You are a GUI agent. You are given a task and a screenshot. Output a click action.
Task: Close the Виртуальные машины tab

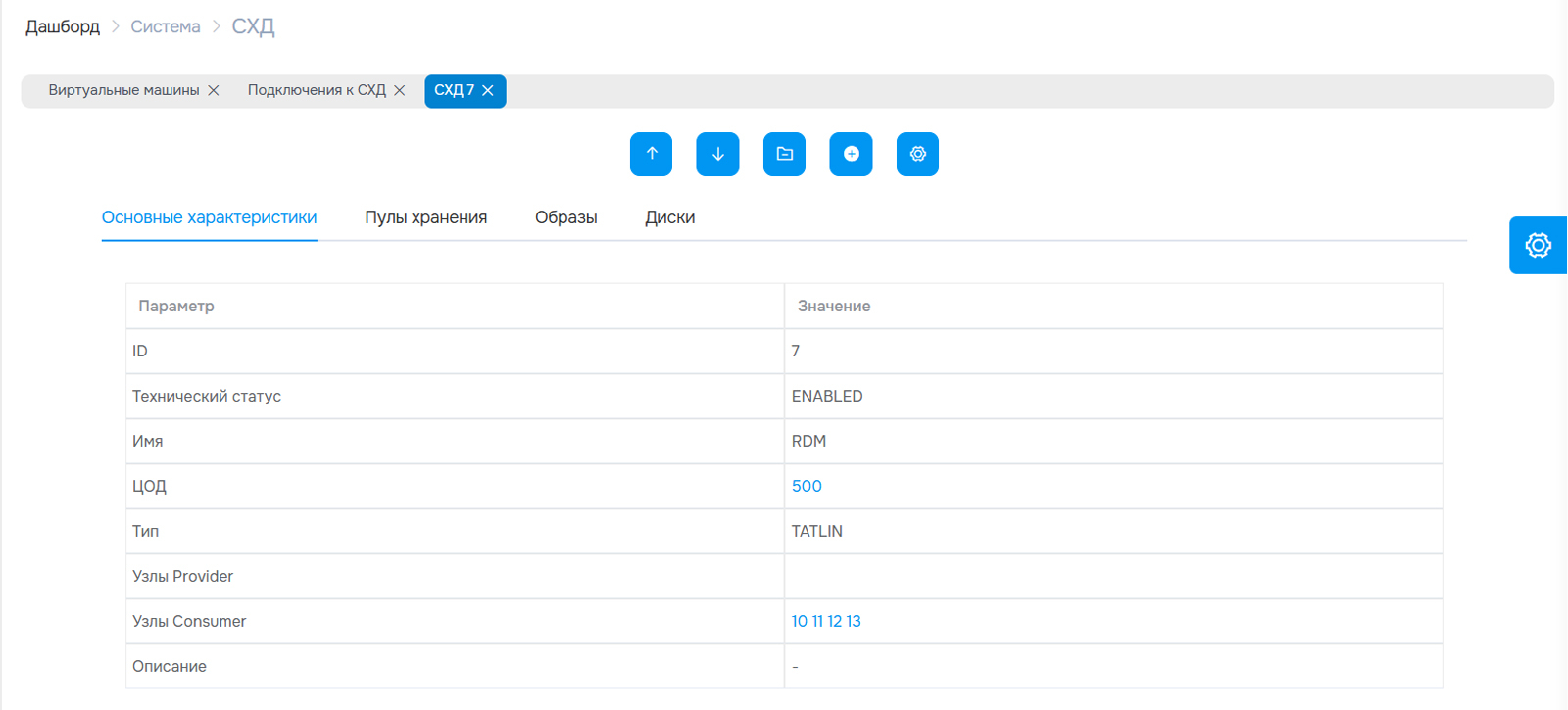click(x=214, y=90)
